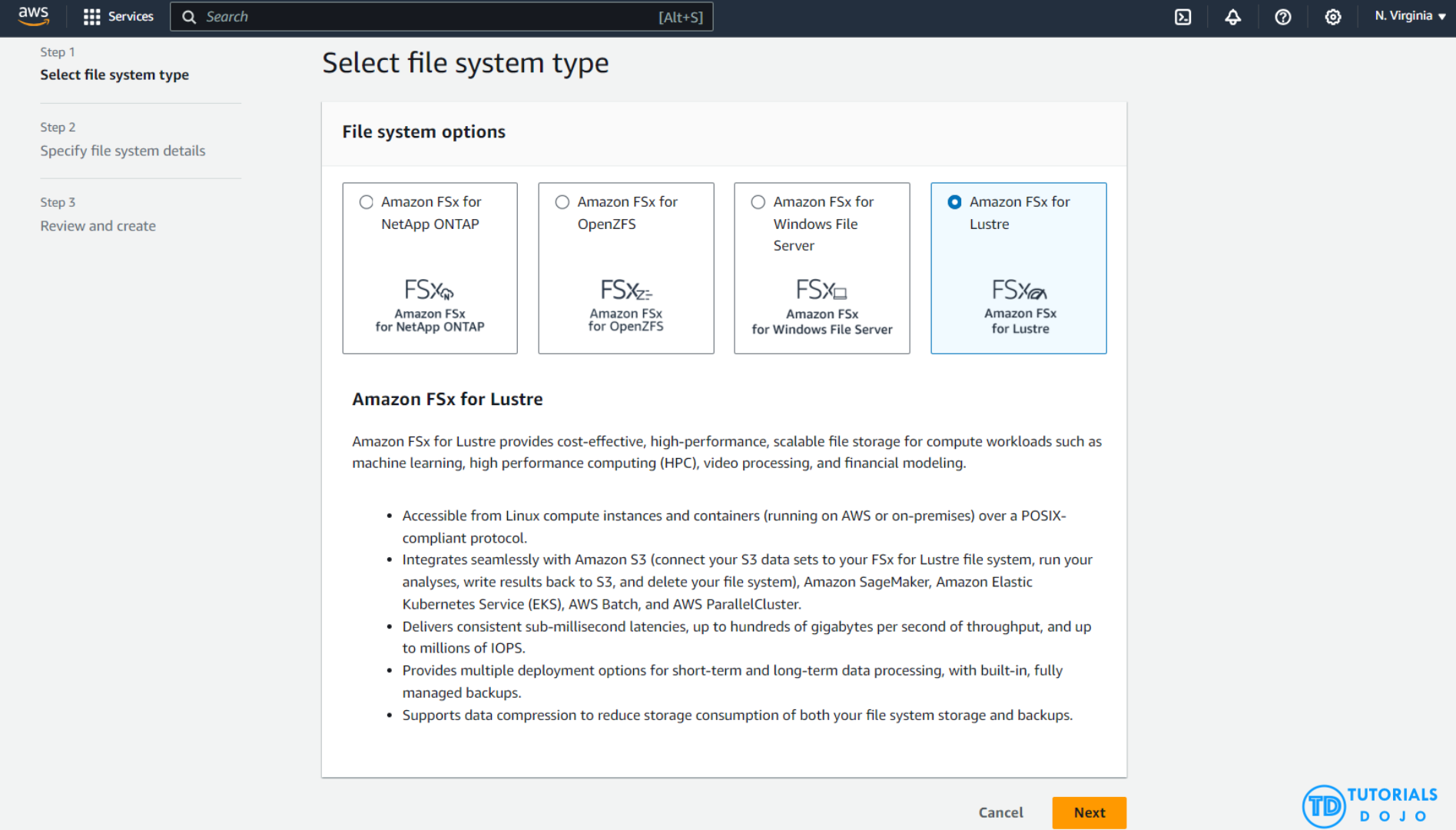Cancel the file system creation
The width and height of the screenshot is (1456, 830).
[1000, 812]
